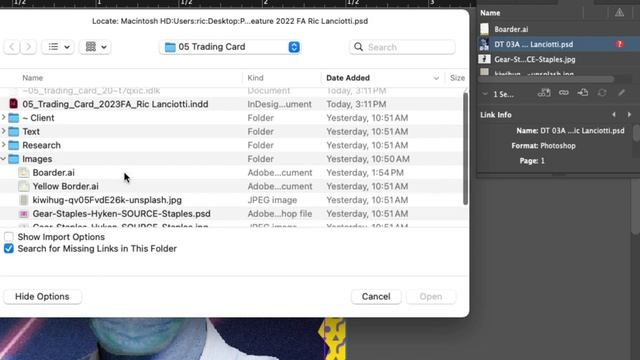Click the file list vertical scrollbar

(465, 149)
